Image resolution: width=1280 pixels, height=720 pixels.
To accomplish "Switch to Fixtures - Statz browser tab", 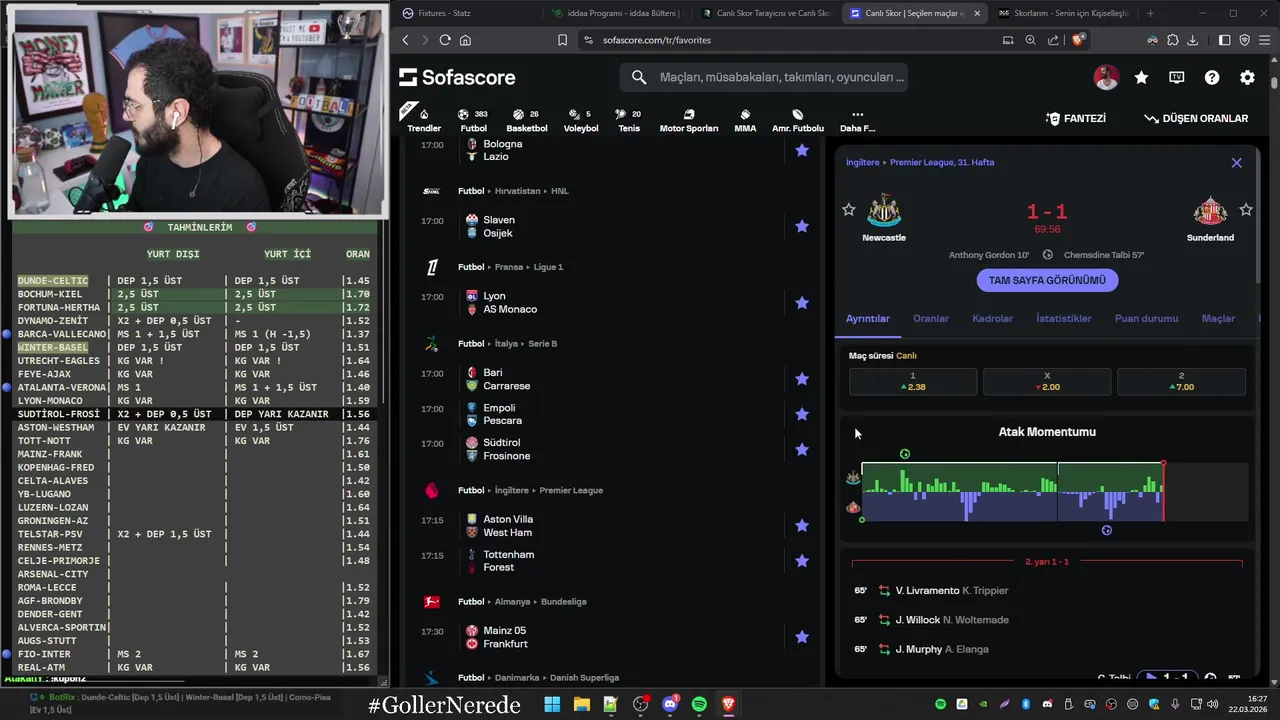I will tap(465, 13).
